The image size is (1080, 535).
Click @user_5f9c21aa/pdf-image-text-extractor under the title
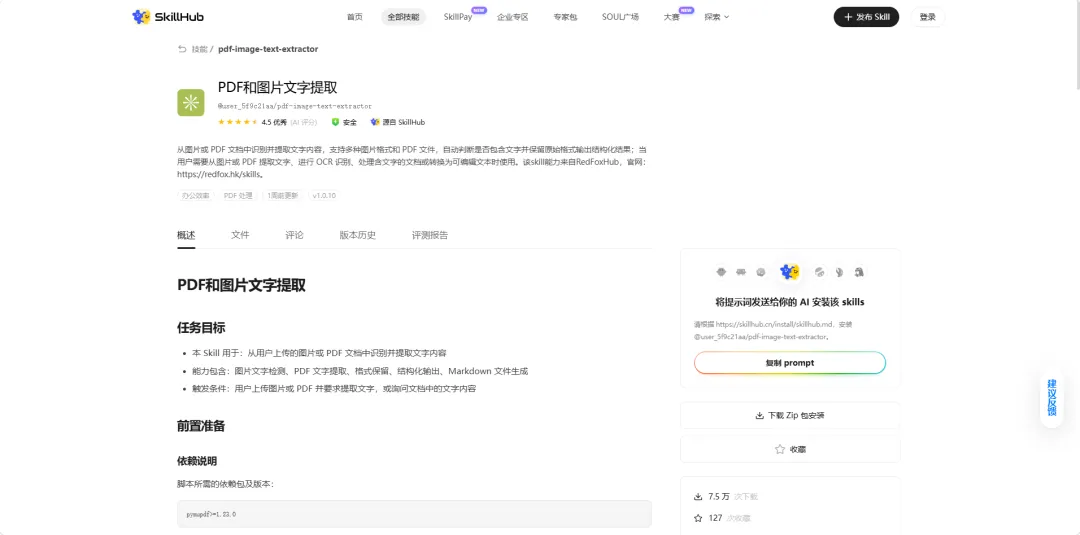point(295,106)
